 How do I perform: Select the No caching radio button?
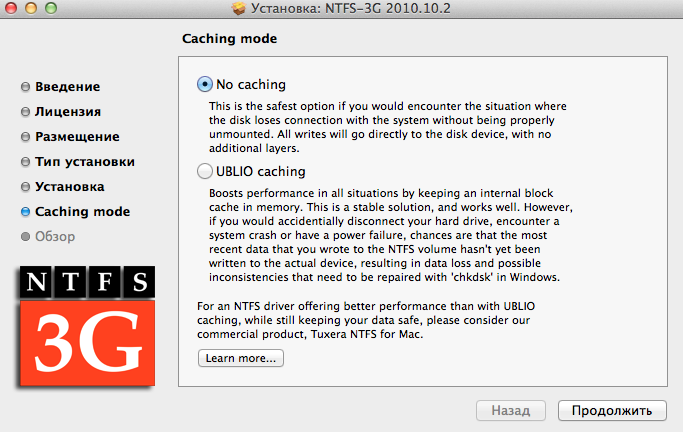pyautogui.click(x=205, y=84)
